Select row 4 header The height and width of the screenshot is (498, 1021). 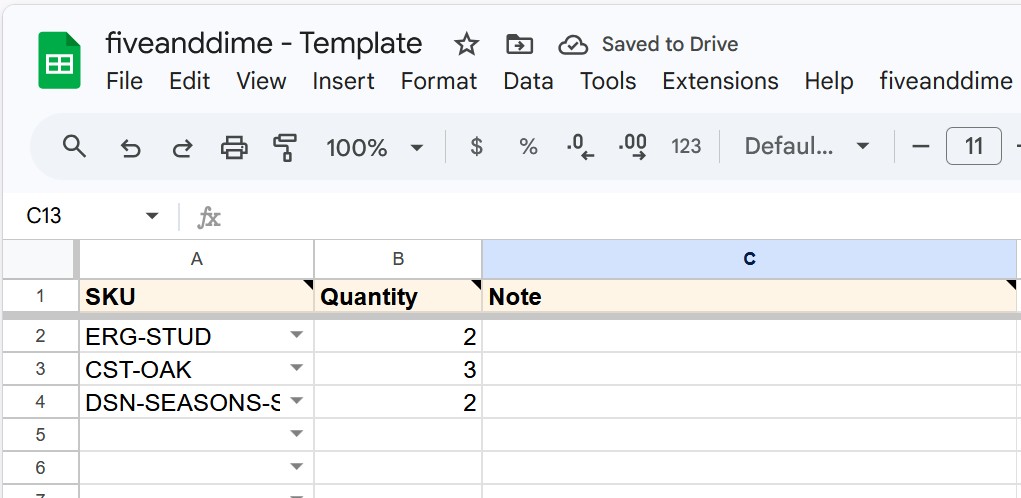click(x=40, y=402)
